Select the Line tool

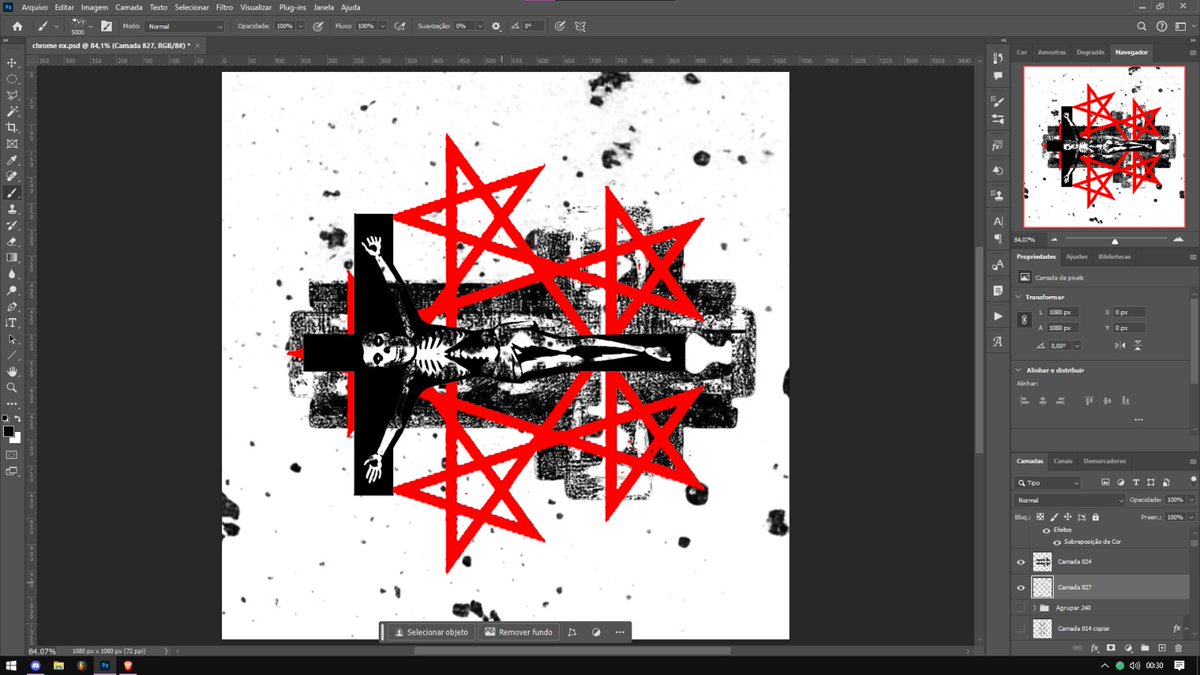(x=12, y=355)
